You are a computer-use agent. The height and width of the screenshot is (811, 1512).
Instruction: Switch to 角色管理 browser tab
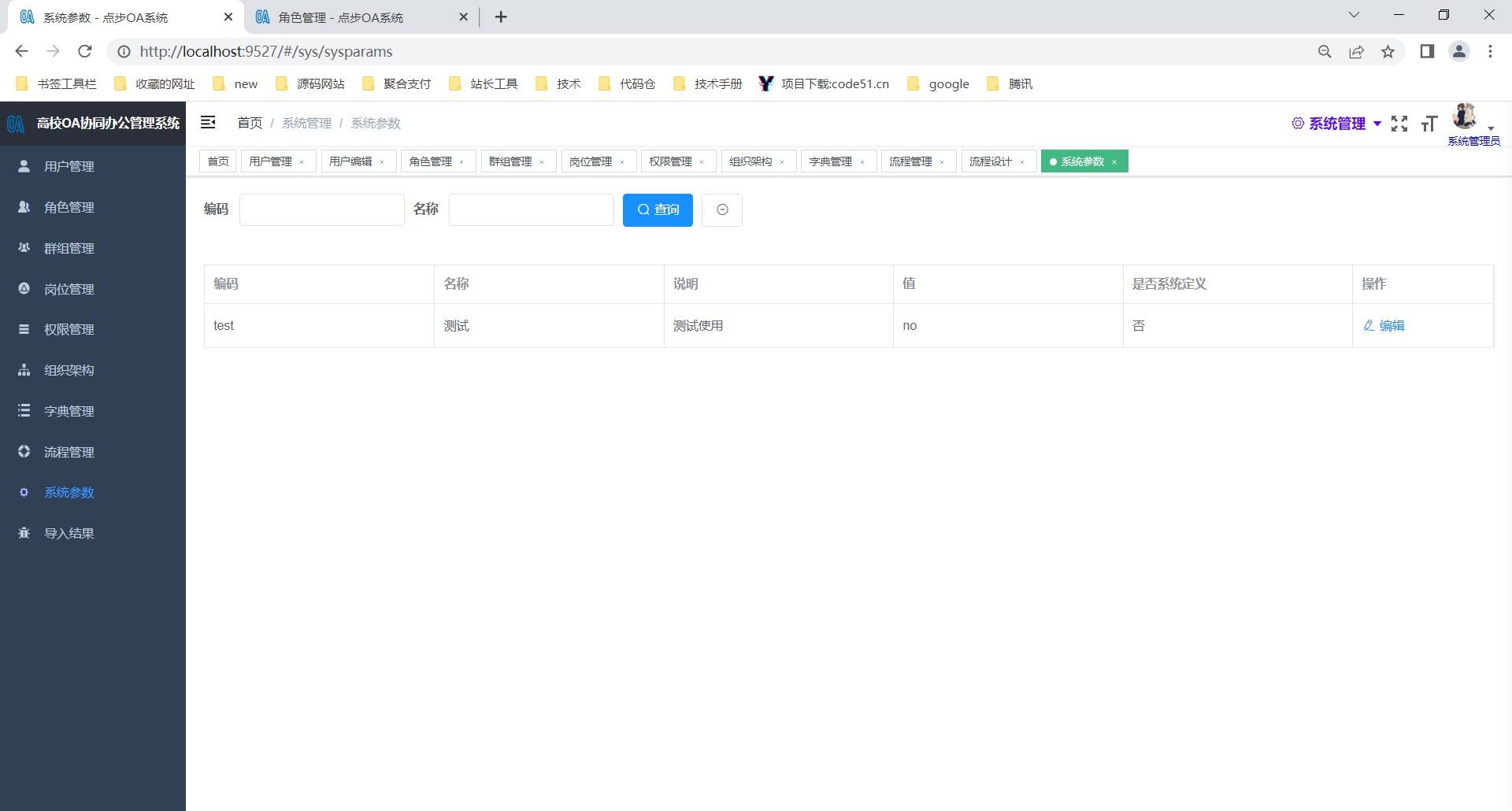(362, 17)
